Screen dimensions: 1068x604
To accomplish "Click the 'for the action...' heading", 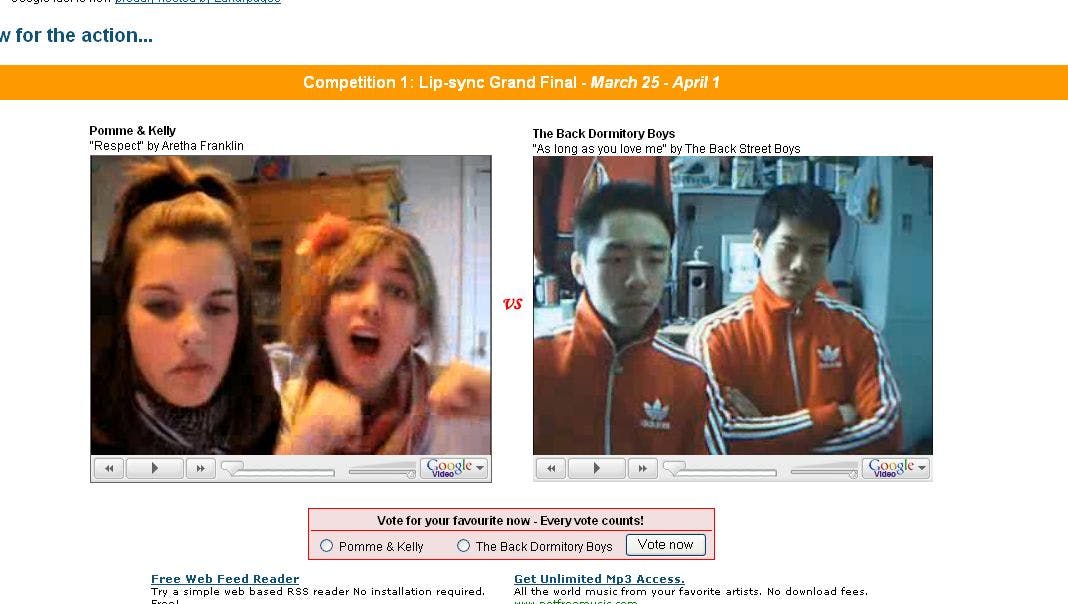I will [x=76, y=35].
